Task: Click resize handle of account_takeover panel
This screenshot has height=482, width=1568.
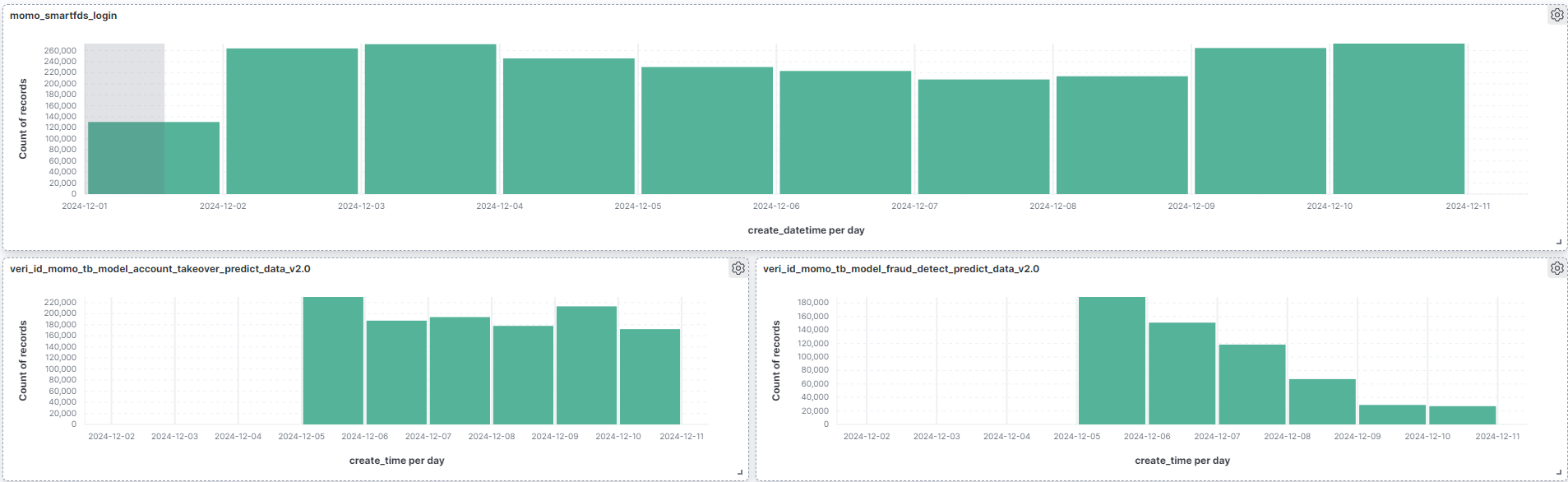Action: tap(740, 472)
